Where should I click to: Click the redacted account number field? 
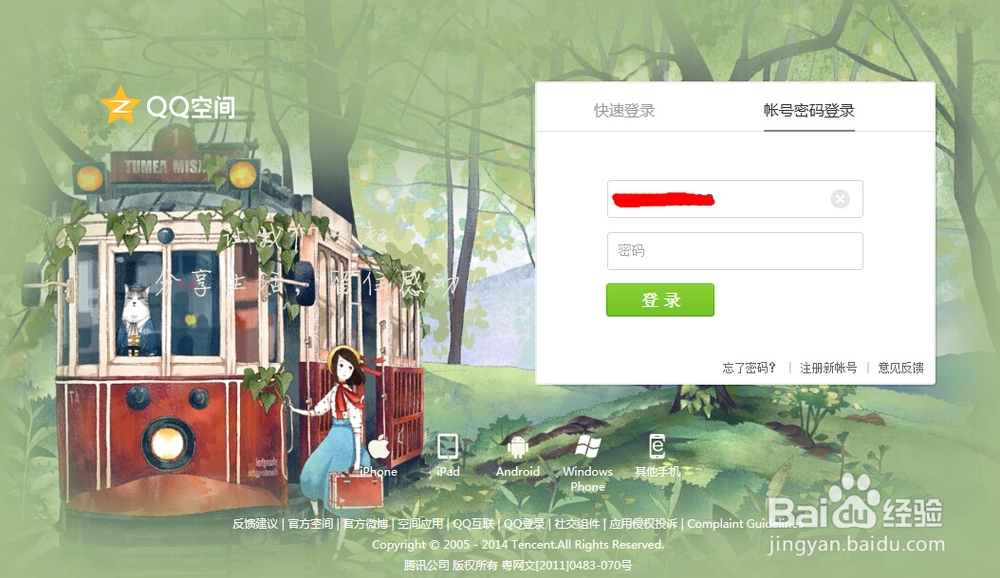point(735,199)
